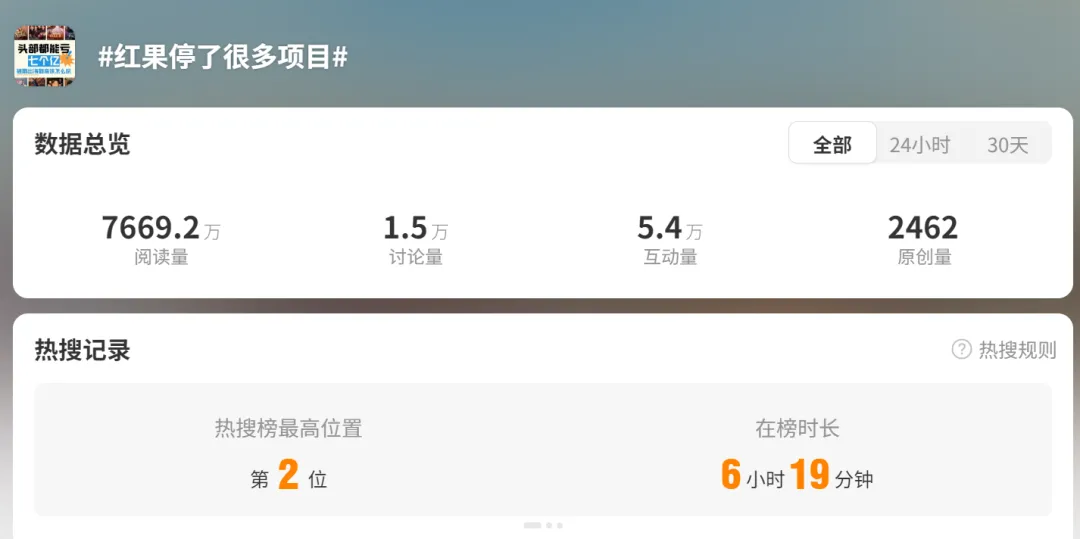Click the 阅读量 label
This screenshot has width=1080, height=539.
tap(161, 257)
